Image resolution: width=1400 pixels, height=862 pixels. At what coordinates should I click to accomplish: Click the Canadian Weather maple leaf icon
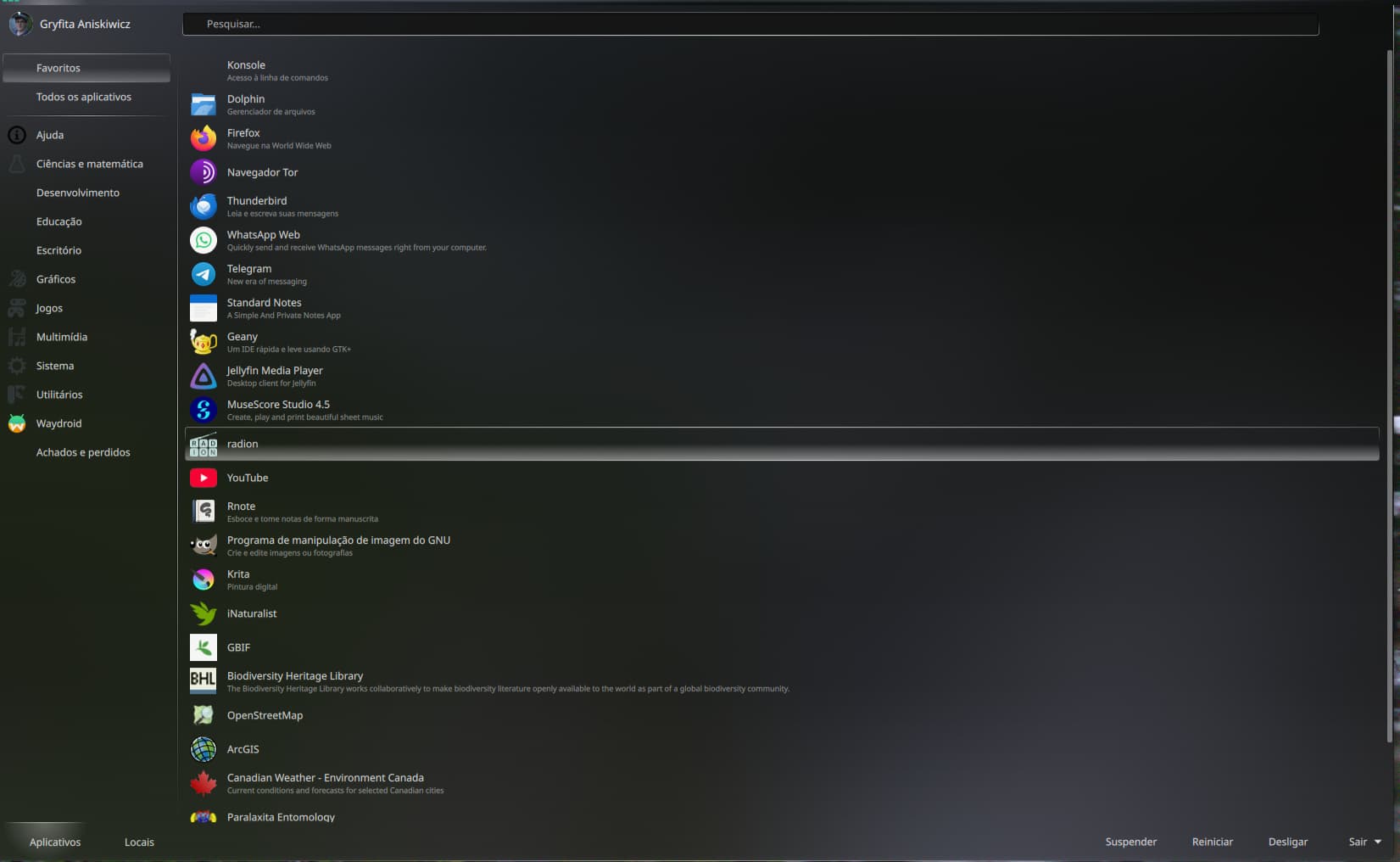(x=204, y=783)
